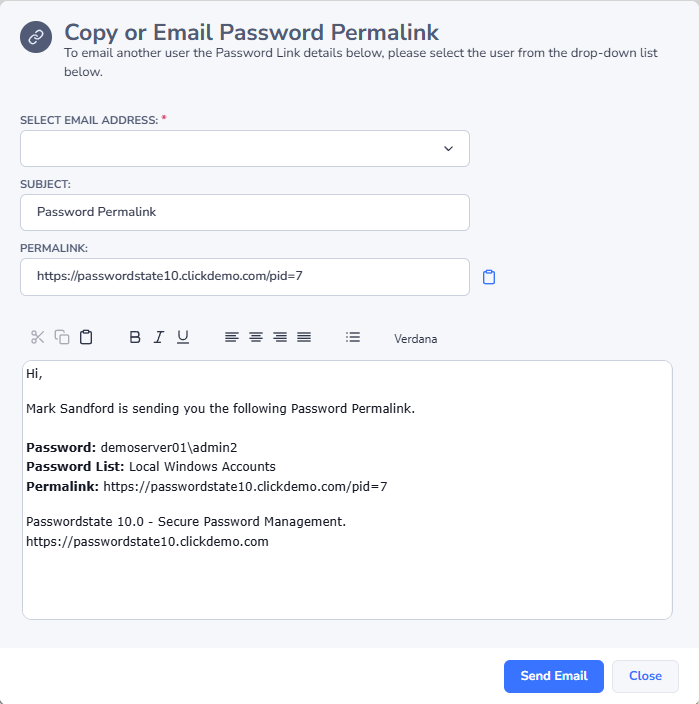Expand the Select Email Address dropdown
This screenshot has width=699, height=704.
click(448, 149)
